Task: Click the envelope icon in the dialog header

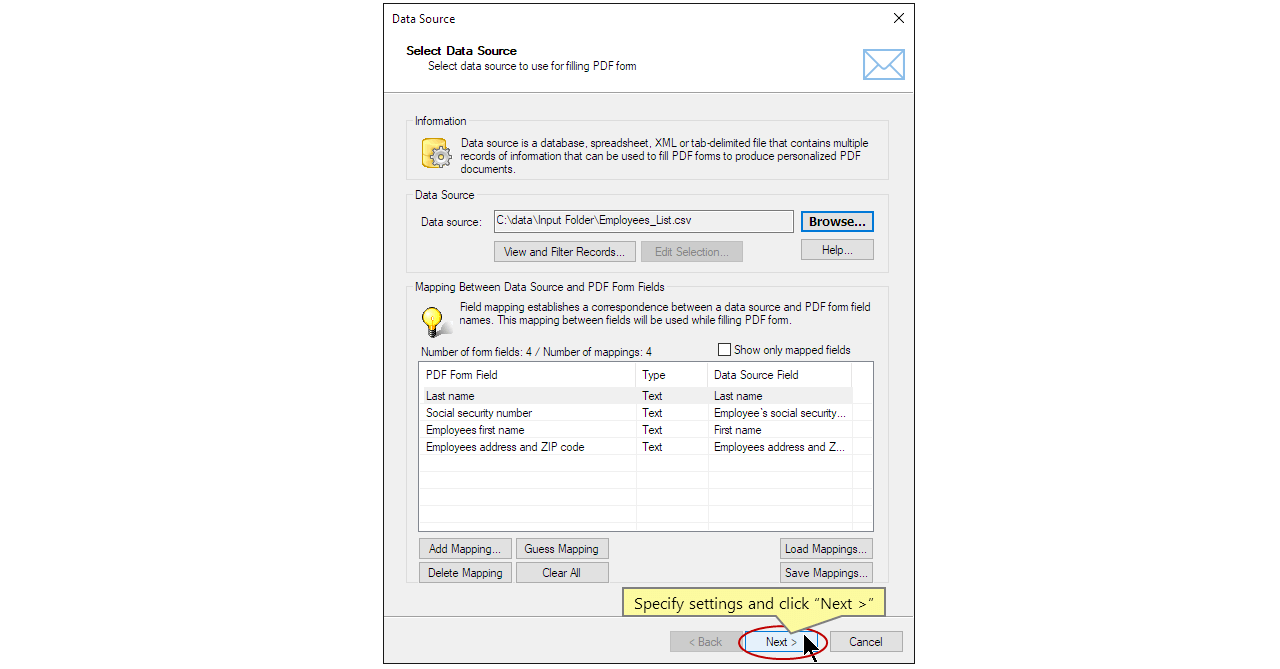Action: pyautogui.click(x=883, y=63)
